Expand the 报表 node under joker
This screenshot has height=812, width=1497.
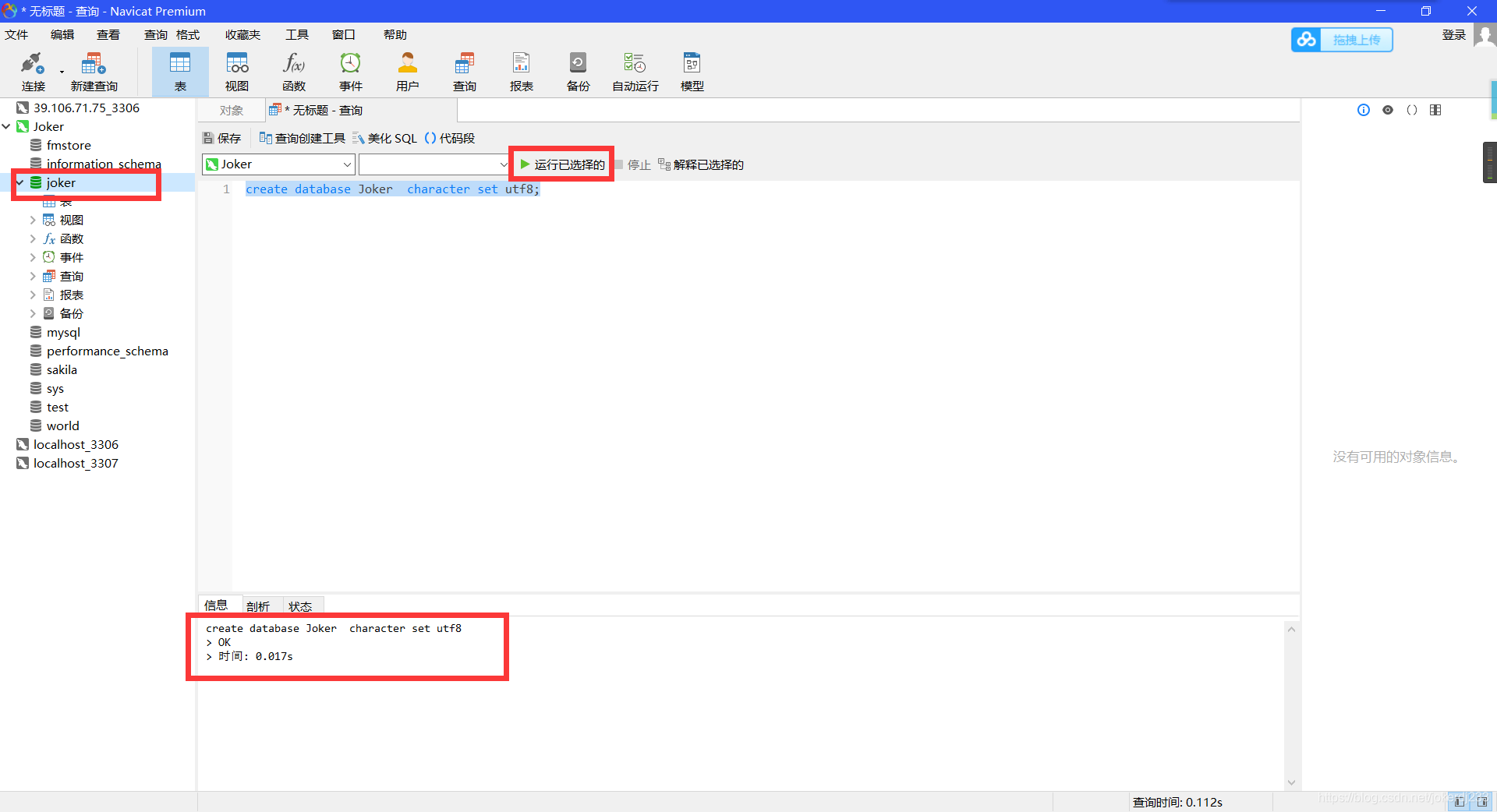tap(33, 295)
